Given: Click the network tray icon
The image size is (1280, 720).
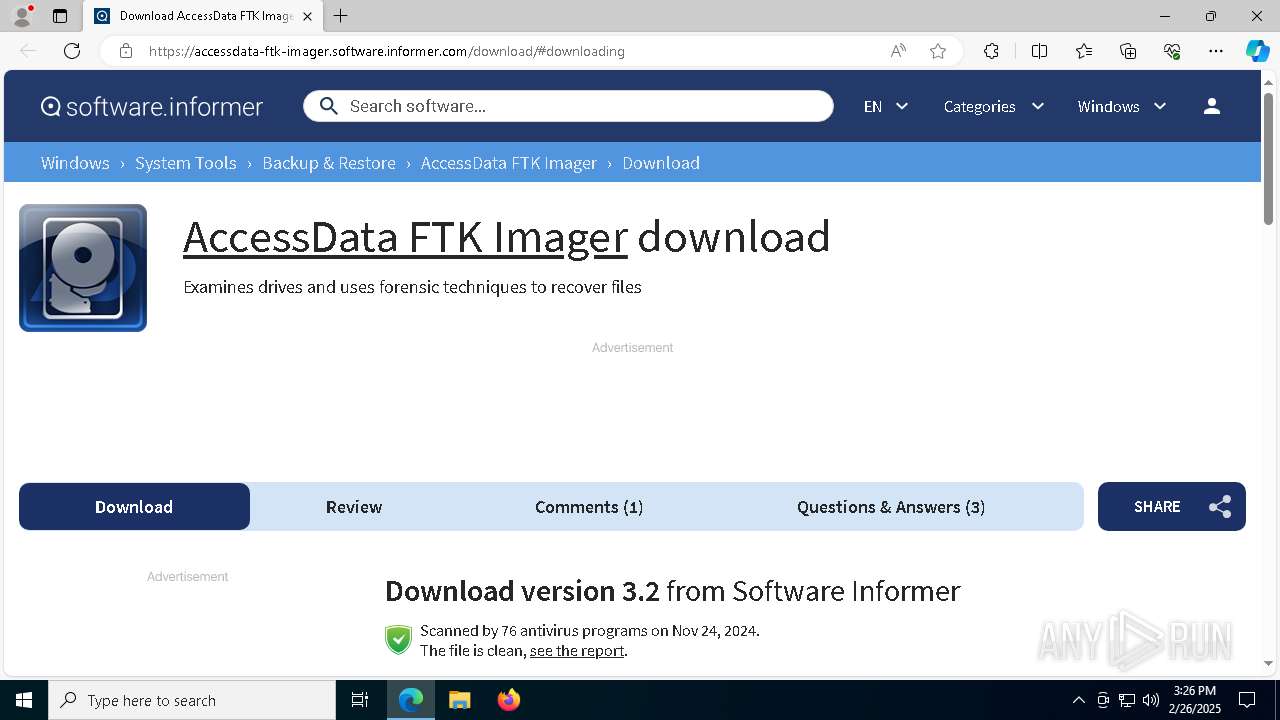Looking at the screenshot, I should pyautogui.click(x=1127, y=700).
